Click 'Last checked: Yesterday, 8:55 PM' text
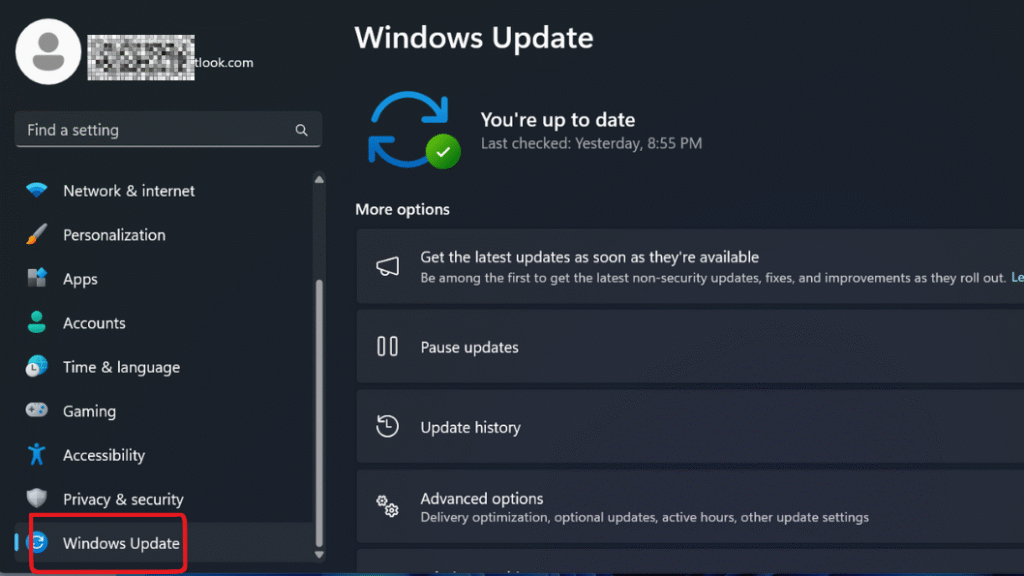Viewport: 1024px width, 576px height. pos(592,143)
